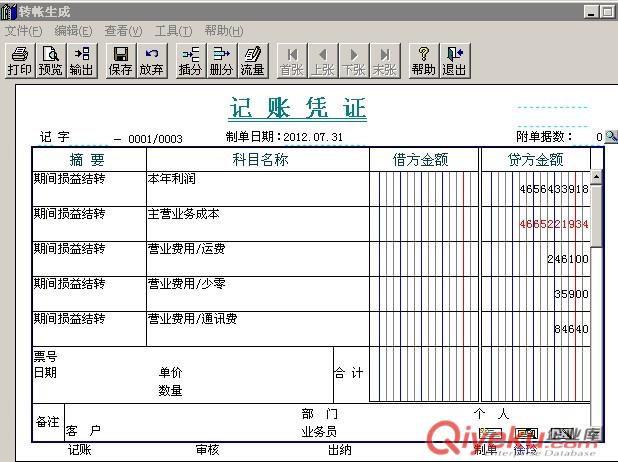This screenshot has width=618, height=462.
Task: Open the 查看(V) menu
Action: tap(123, 31)
